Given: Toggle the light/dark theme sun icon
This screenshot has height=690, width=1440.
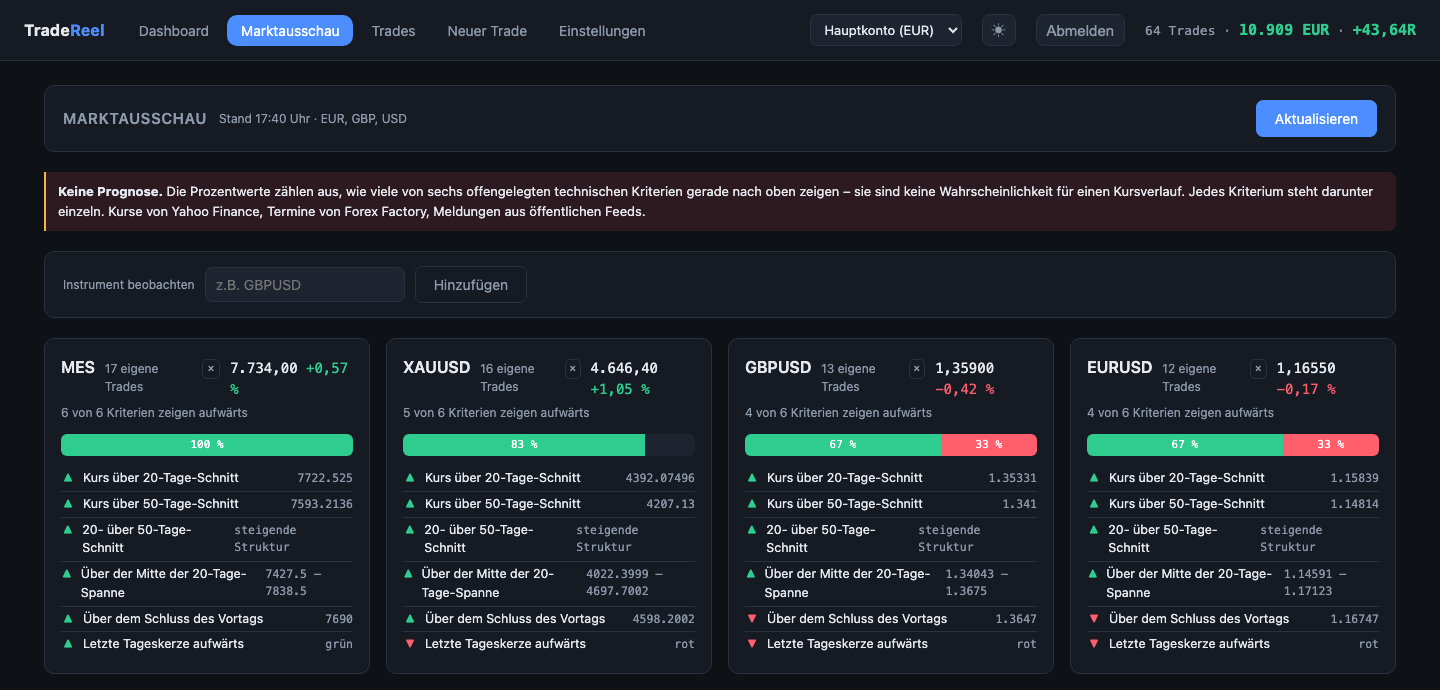Looking at the screenshot, I should (x=998, y=30).
